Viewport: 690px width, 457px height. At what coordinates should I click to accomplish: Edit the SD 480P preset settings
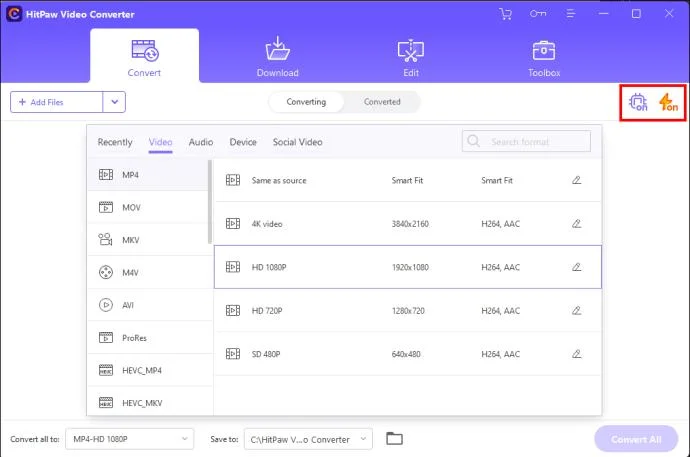(576, 354)
